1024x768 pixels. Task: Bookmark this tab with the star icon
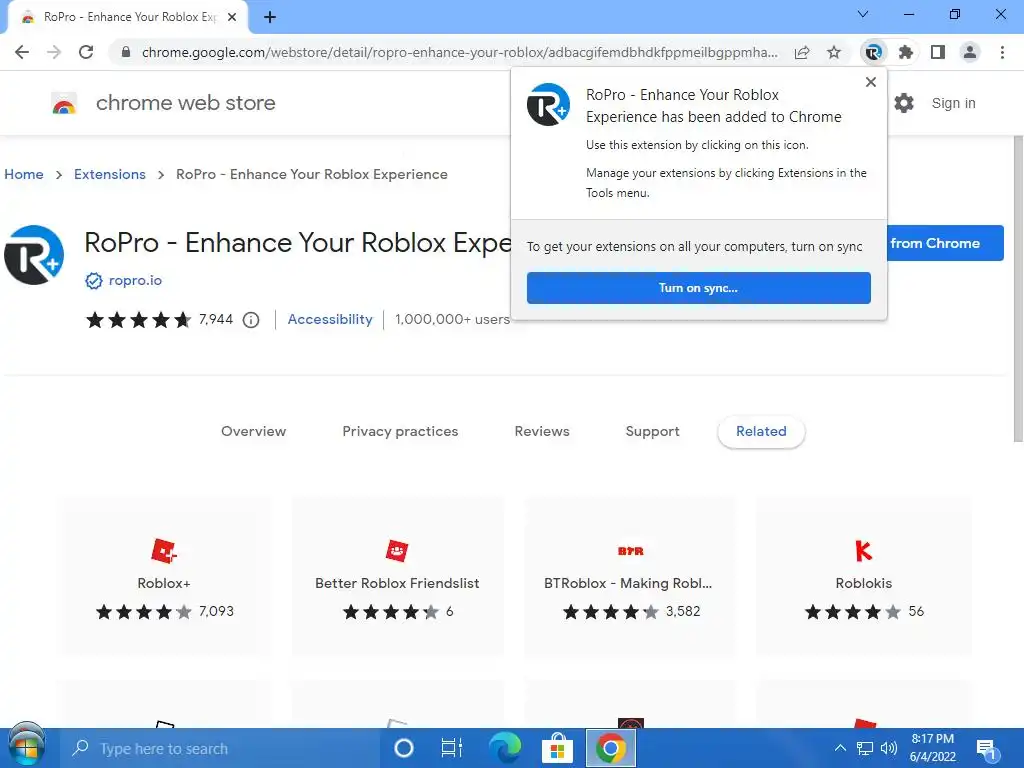(834, 52)
